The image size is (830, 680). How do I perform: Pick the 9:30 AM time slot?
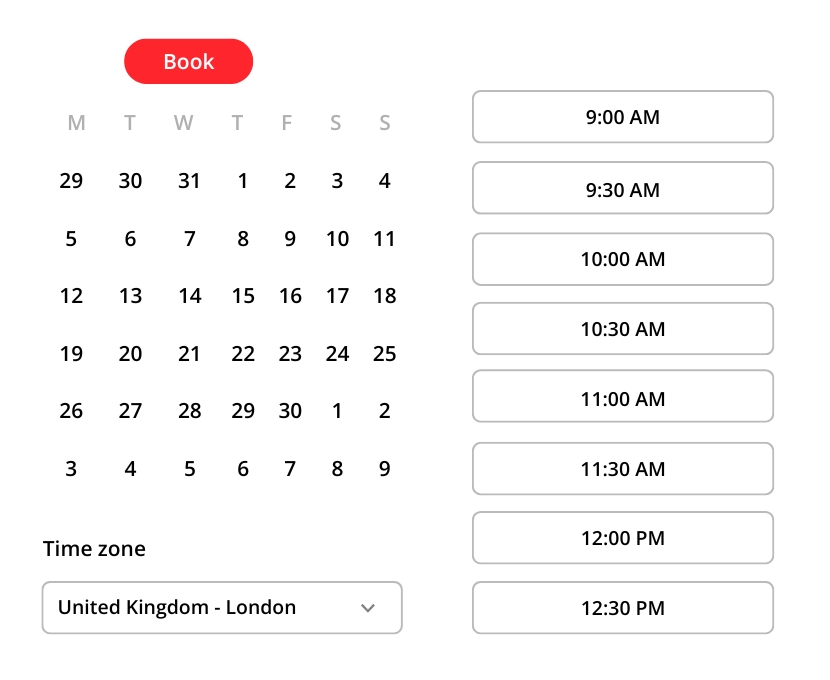(x=622, y=188)
